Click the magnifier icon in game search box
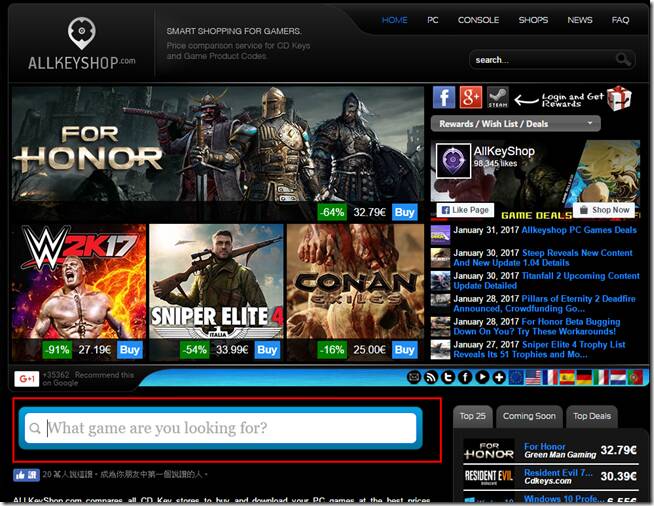This screenshot has height=506, width=654. point(35,428)
